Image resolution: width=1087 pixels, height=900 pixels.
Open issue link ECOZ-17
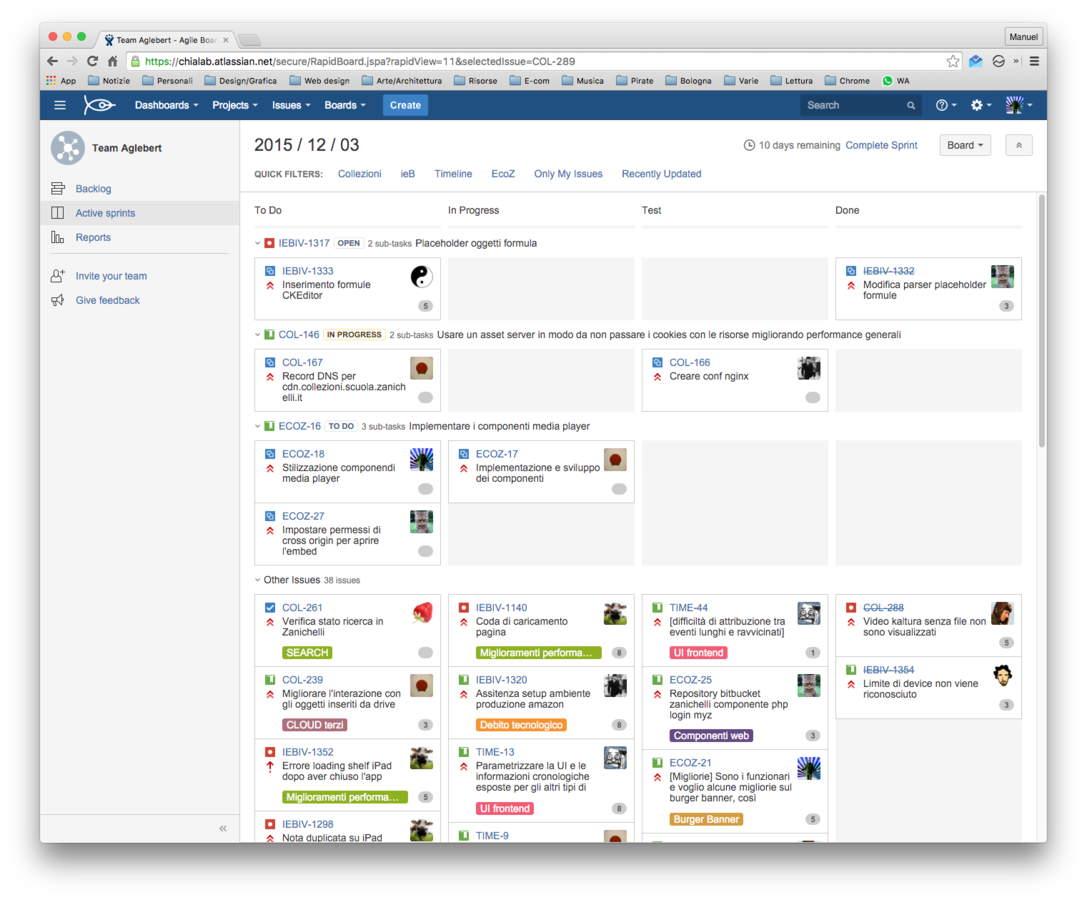click(496, 454)
